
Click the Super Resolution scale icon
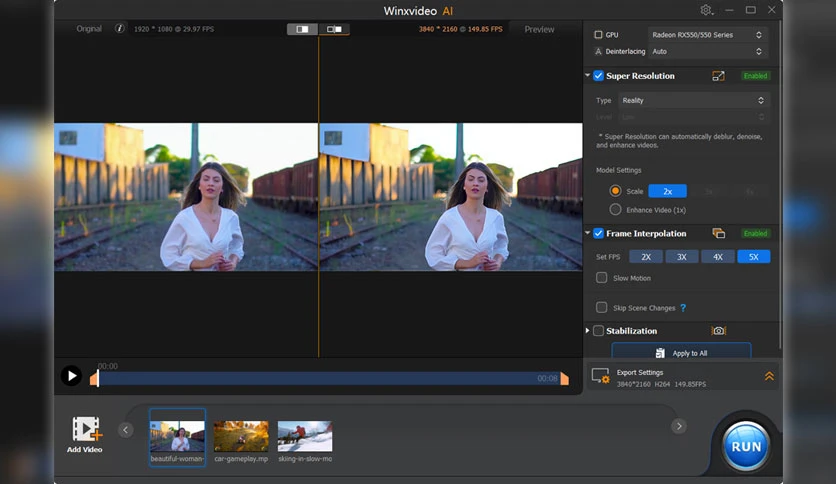718,76
